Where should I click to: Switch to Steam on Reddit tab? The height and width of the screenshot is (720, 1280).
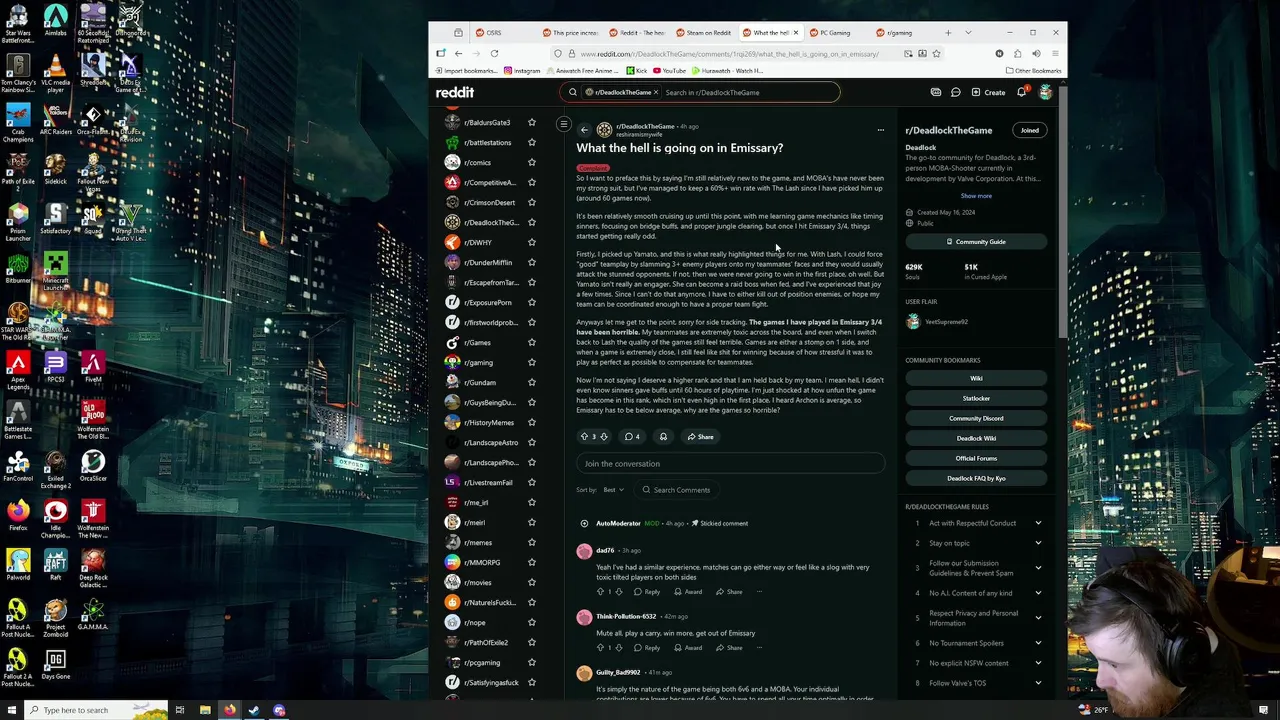pyautogui.click(x=703, y=33)
